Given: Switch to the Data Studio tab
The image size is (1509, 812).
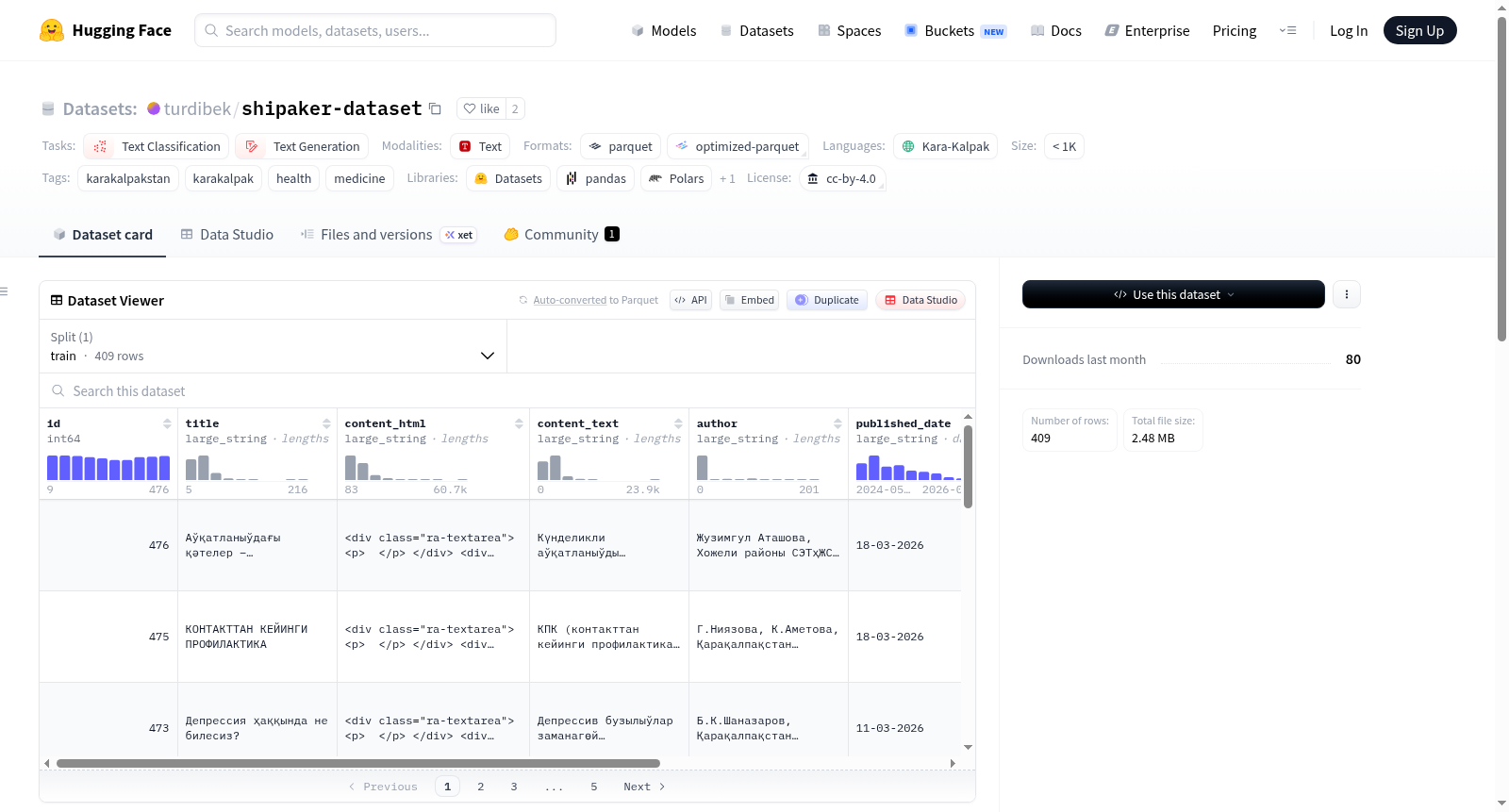Looking at the screenshot, I should 226,235.
